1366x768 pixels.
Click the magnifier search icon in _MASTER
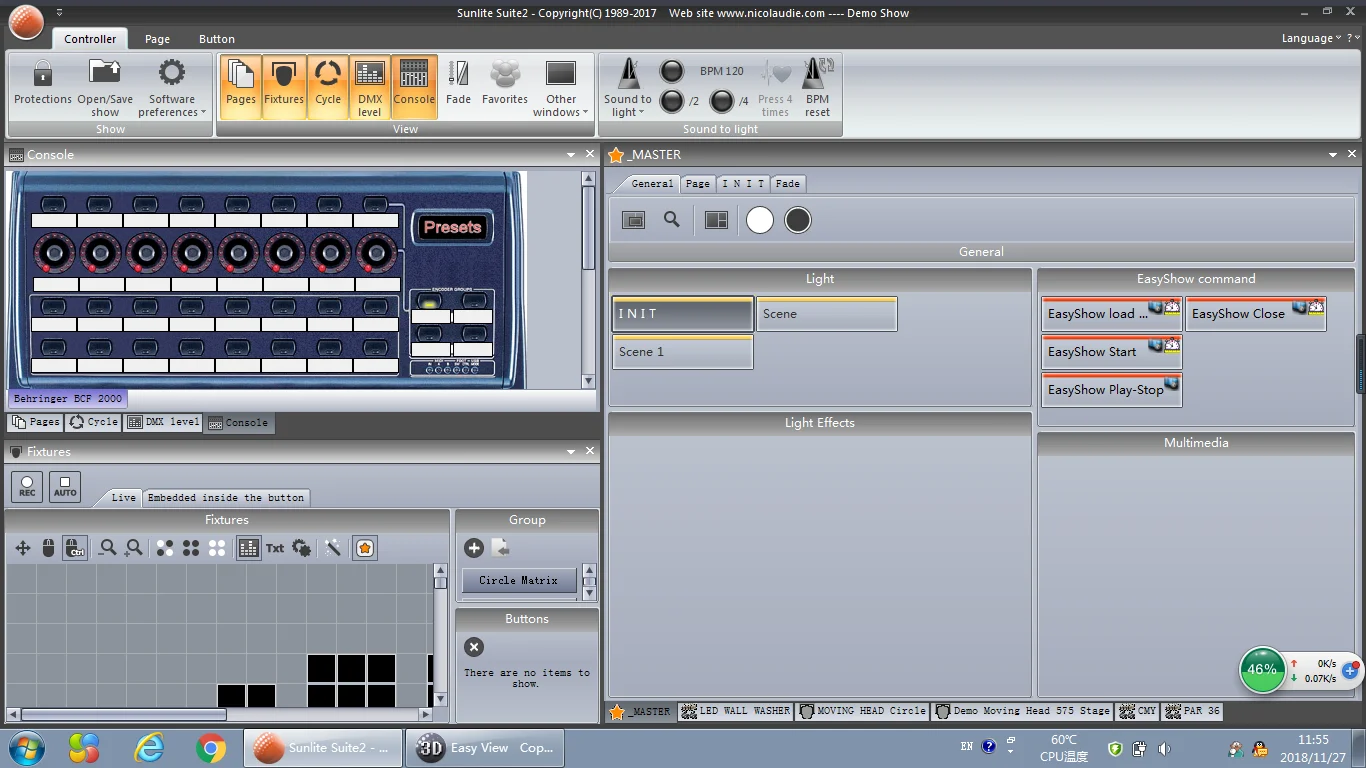pyautogui.click(x=672, y=220)
